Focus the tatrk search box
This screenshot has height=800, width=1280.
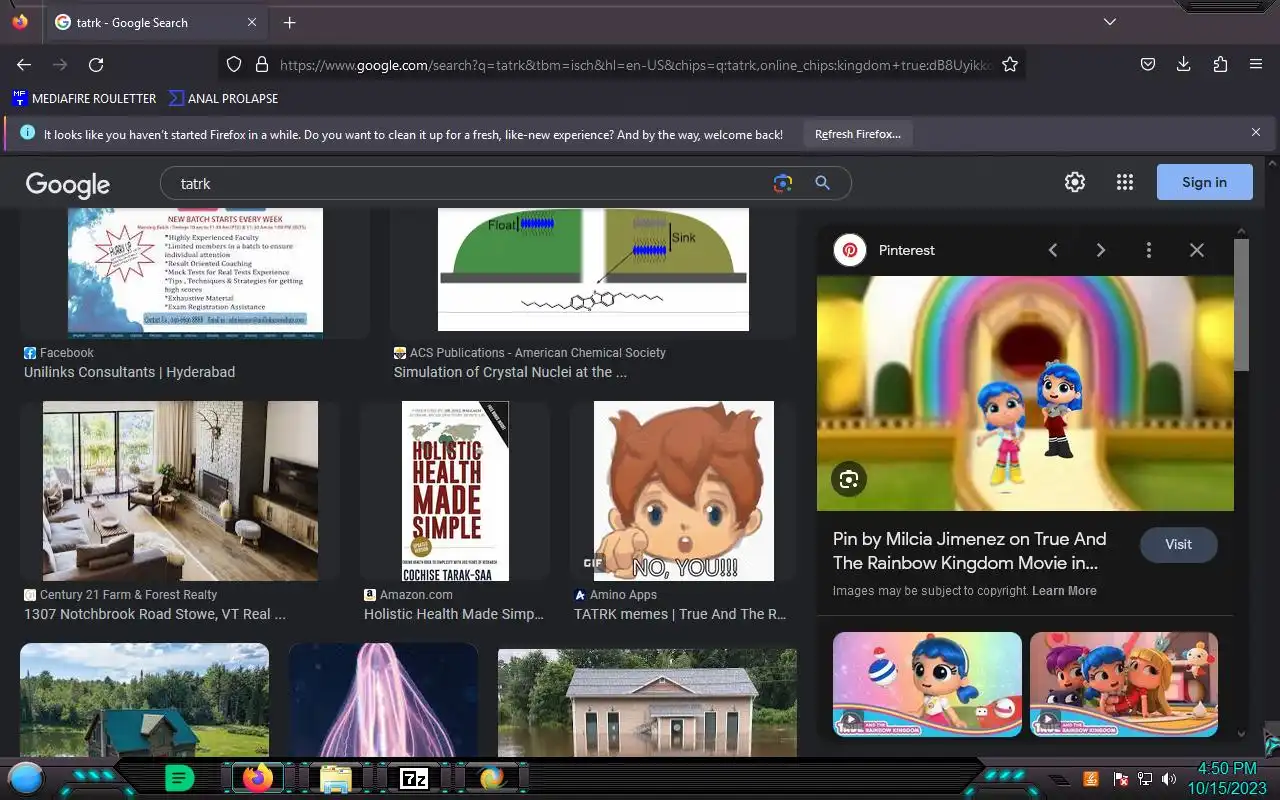point(470,183)
